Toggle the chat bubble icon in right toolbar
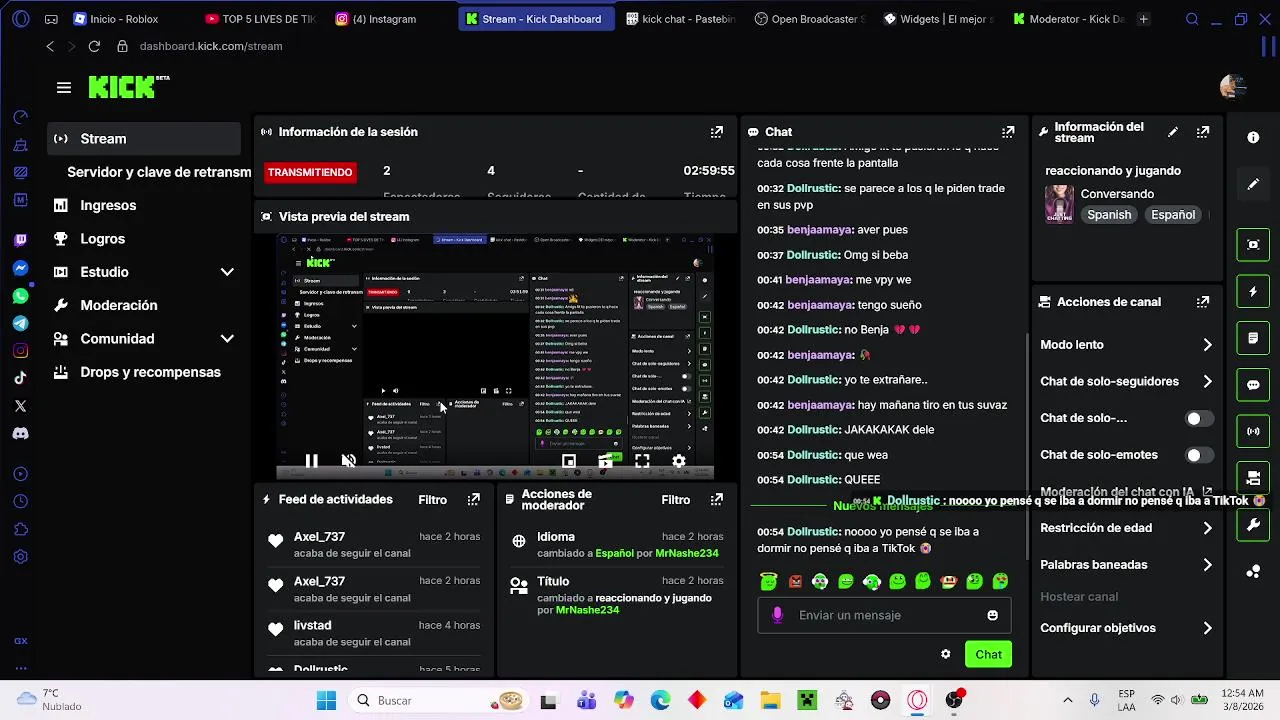Image resolution: width=1280 pixels, height=720 pixels. tap(1253, 385)
